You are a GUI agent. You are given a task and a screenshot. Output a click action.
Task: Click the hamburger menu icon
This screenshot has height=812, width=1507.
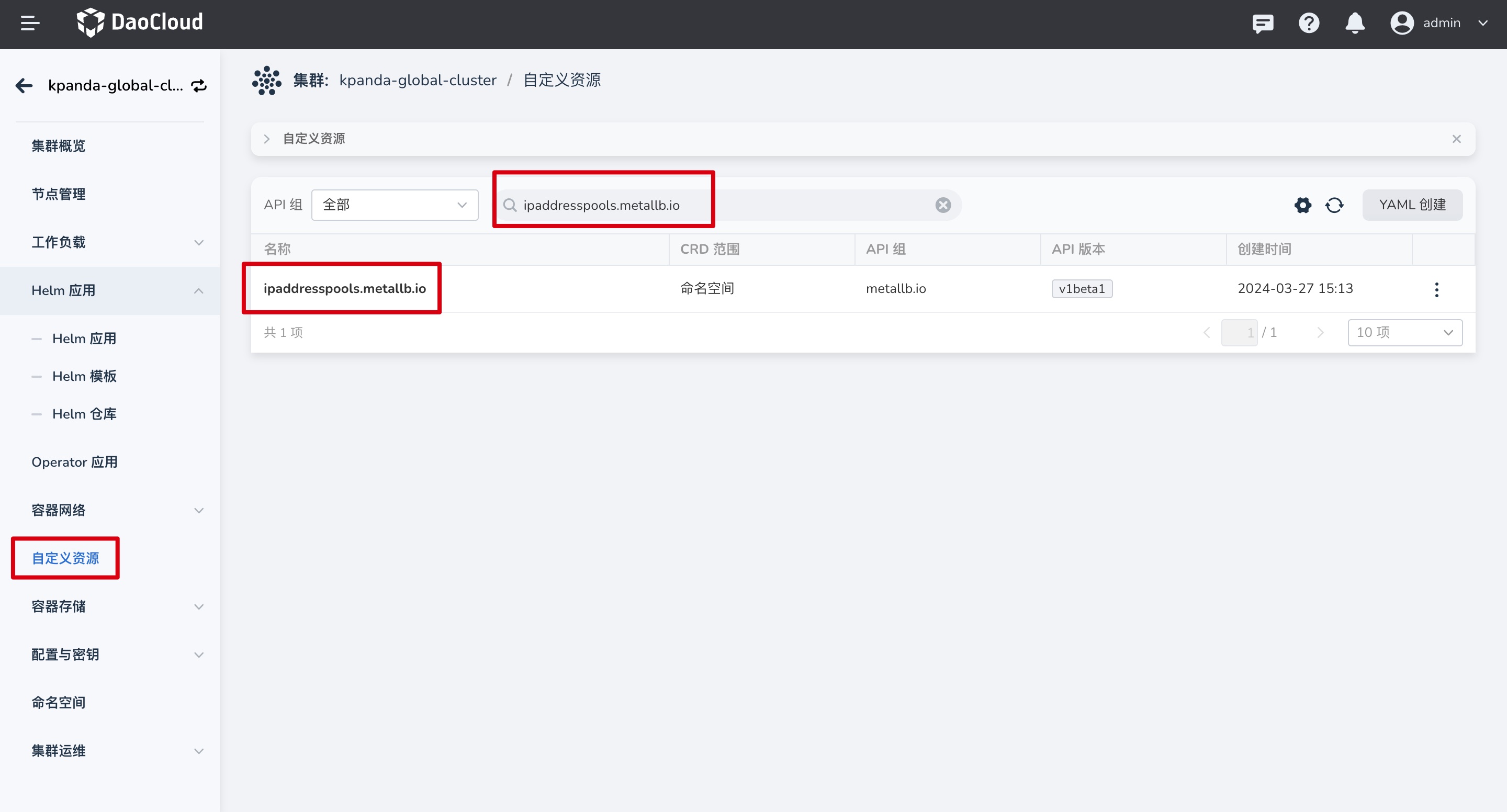30,24
